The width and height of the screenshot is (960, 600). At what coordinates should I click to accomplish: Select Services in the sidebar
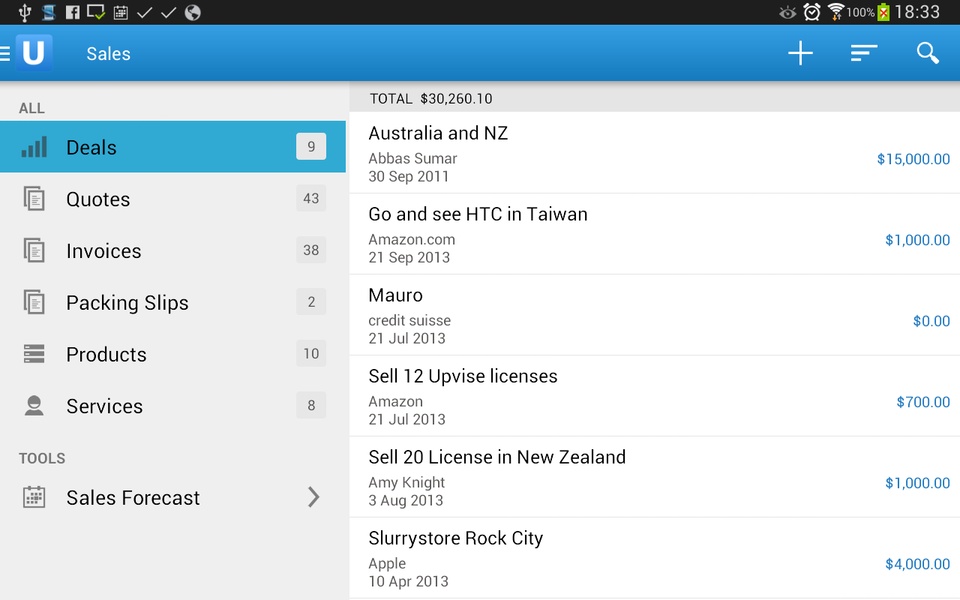(x=173, y=406)
